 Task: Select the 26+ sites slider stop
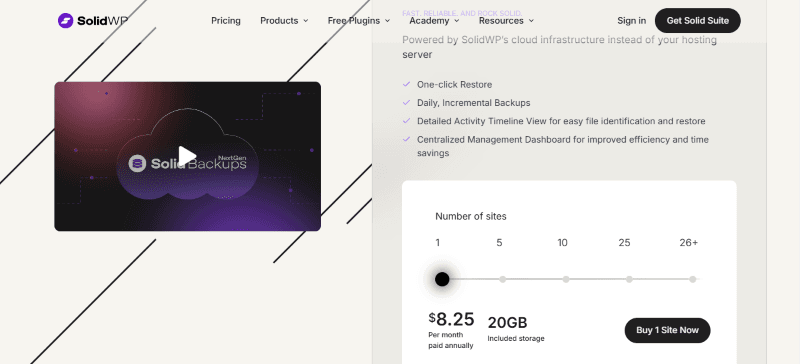pyautogui.click(x=692, y=279)
